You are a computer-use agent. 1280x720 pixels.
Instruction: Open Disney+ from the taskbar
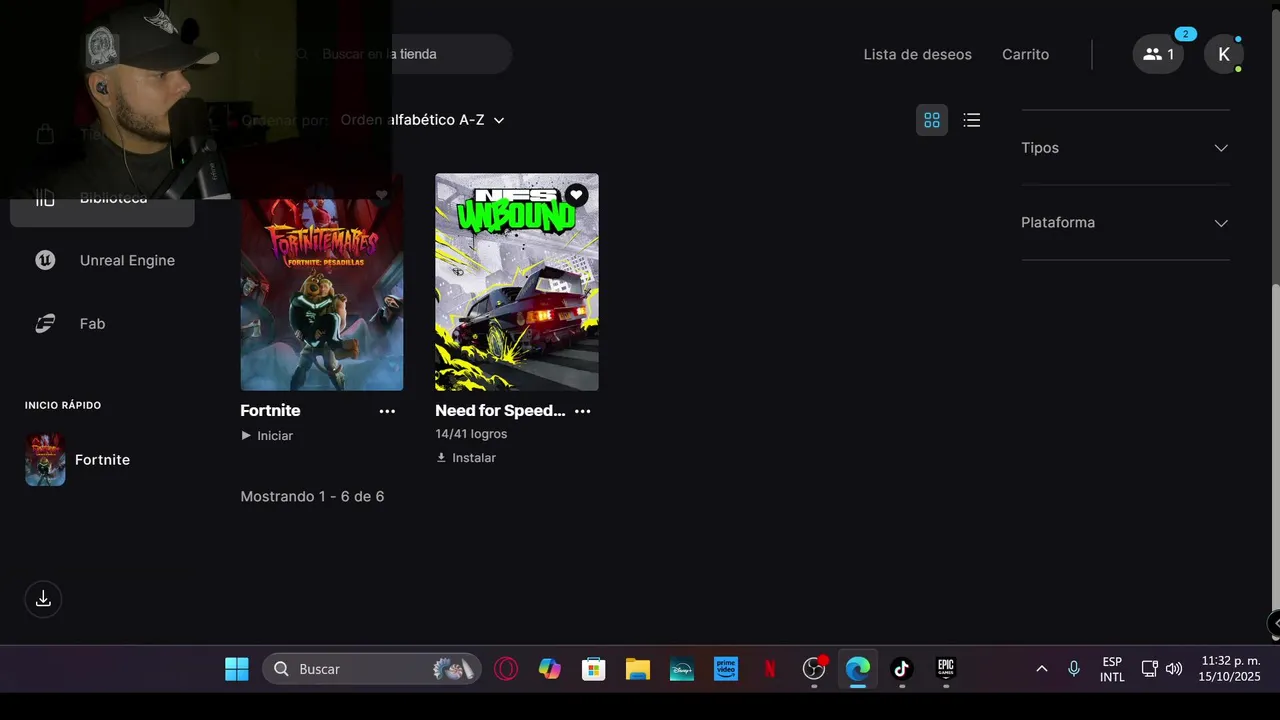(682, 669)
